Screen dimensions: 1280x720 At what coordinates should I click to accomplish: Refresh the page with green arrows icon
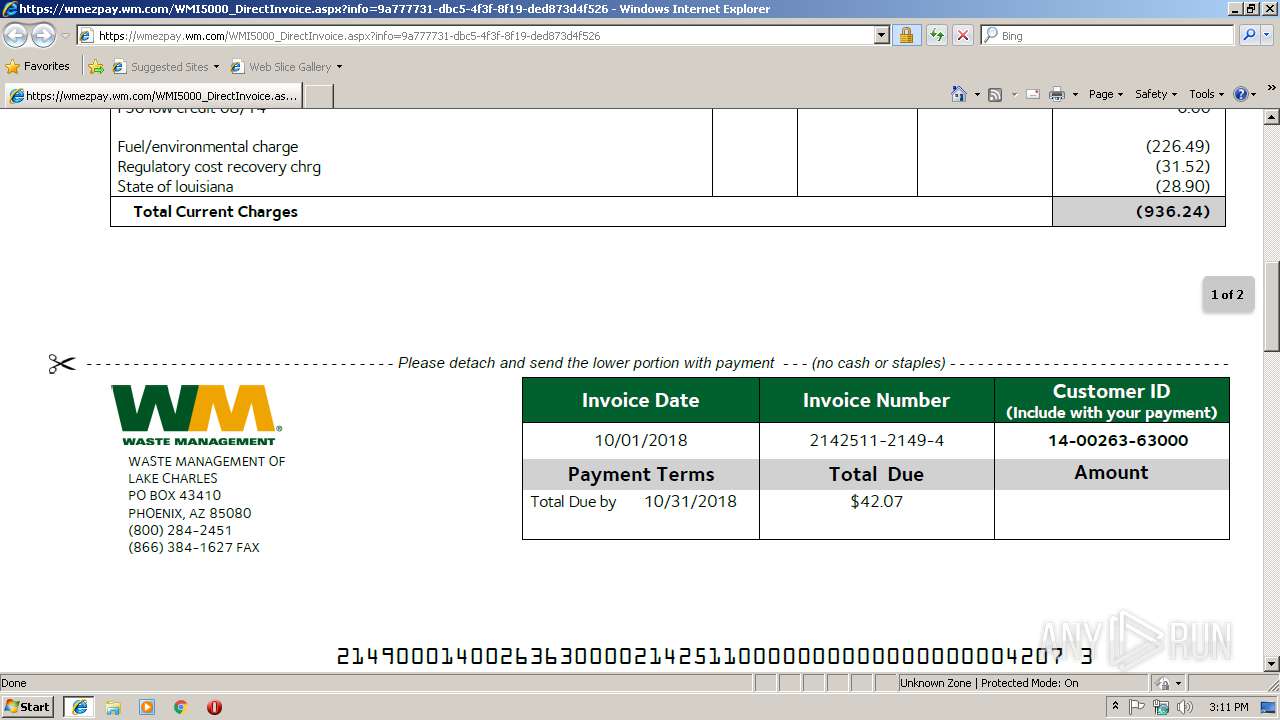pos(936,35)
